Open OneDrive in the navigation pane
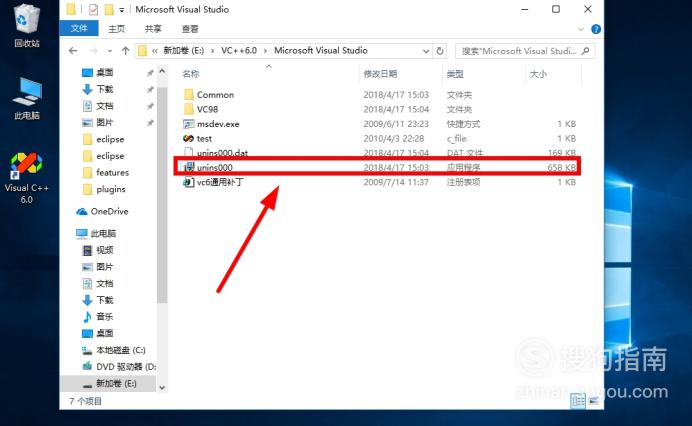This screenshot has width=692, height=426. pyautogui.click(x=109, y=211)
